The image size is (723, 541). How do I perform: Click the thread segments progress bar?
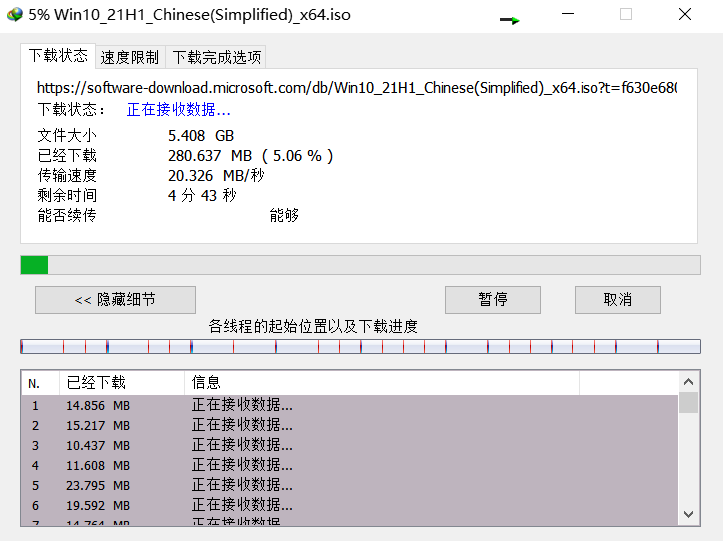click(x=360, y=346)
